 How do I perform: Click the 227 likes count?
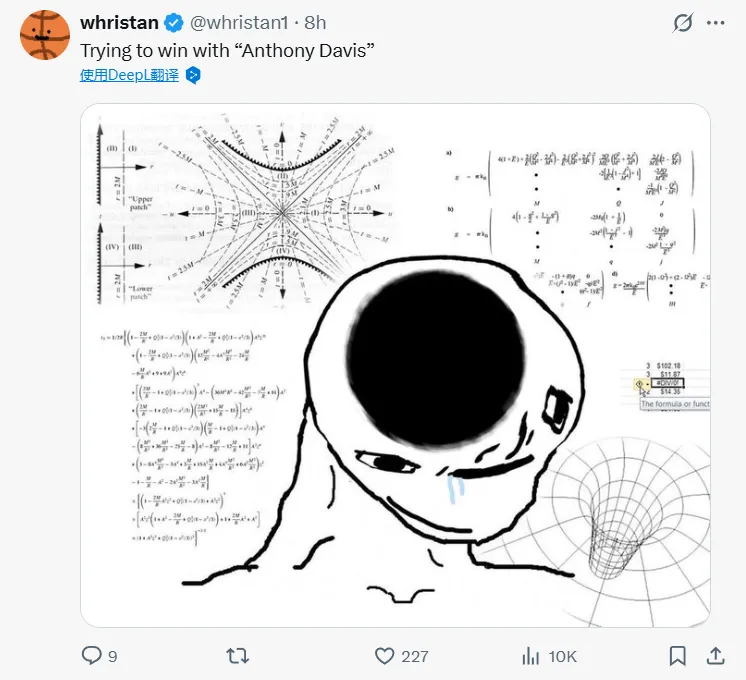pyautogui.click(x=414, y=657)
